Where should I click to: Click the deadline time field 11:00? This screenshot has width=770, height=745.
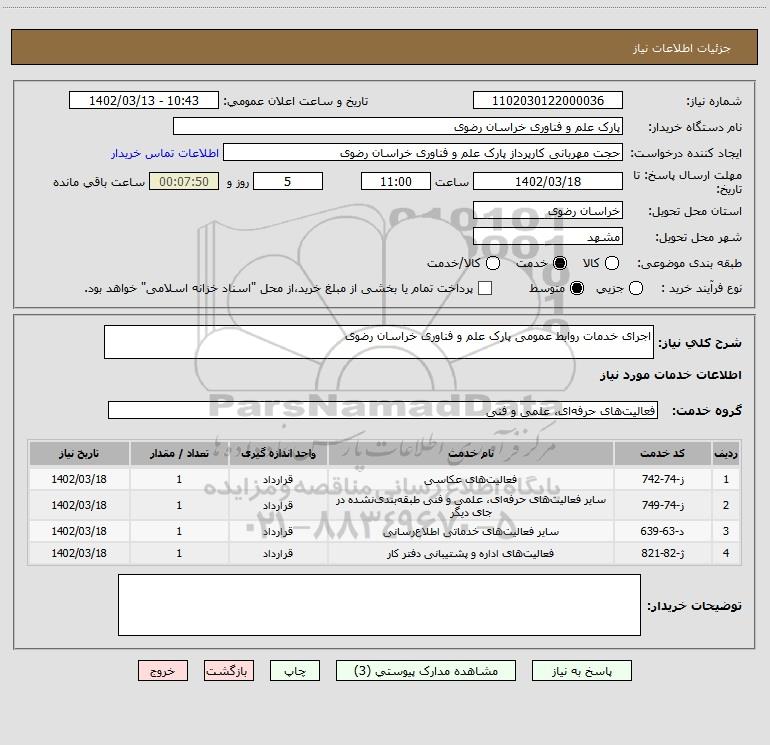coord(396,181)
